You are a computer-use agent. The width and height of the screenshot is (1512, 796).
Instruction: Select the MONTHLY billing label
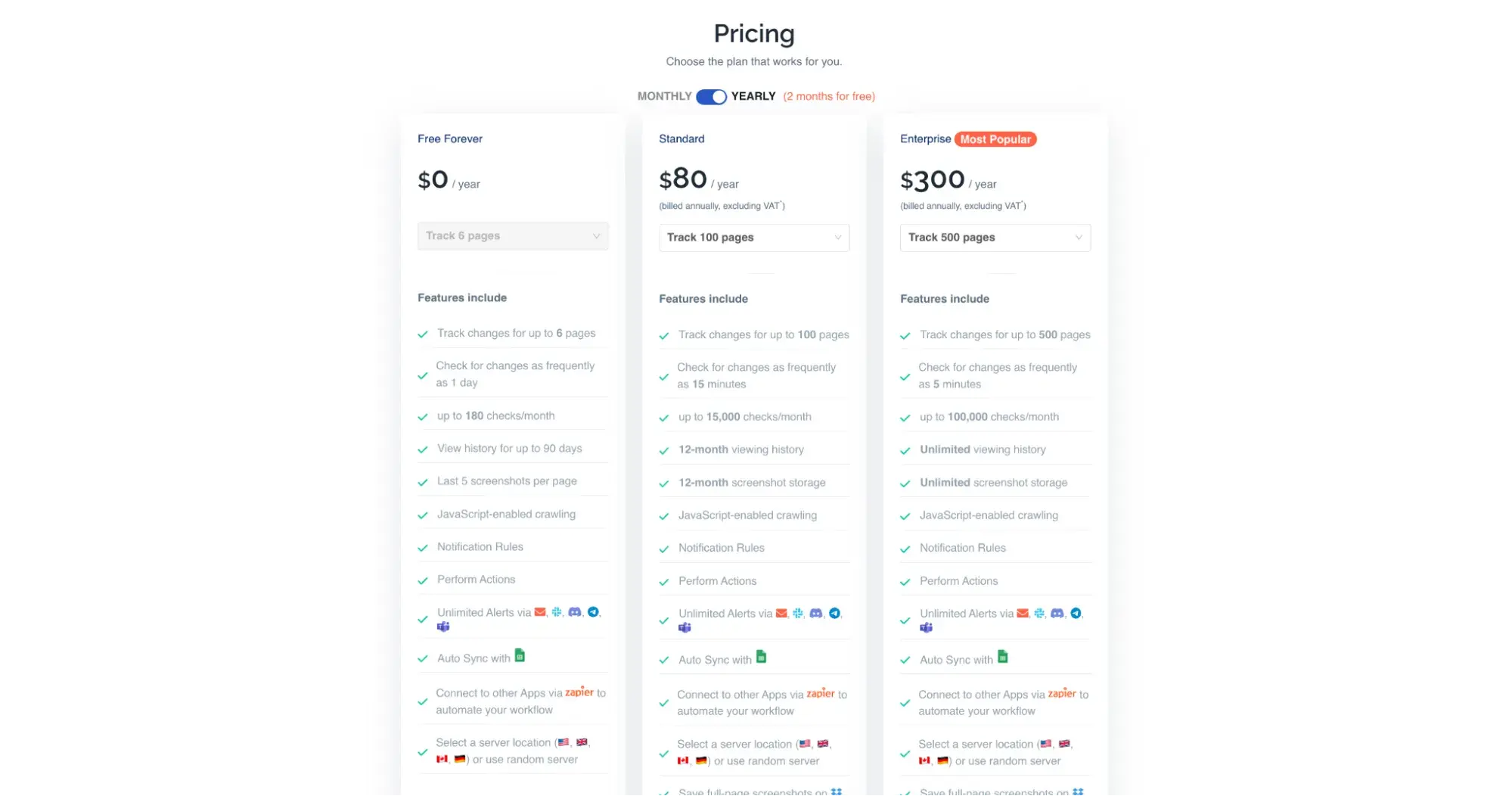(x=663, y=96)
